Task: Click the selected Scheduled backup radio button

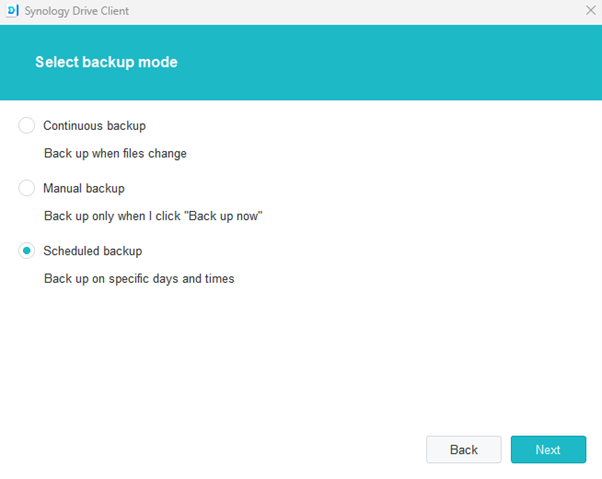Action: [x=27, y=250]
